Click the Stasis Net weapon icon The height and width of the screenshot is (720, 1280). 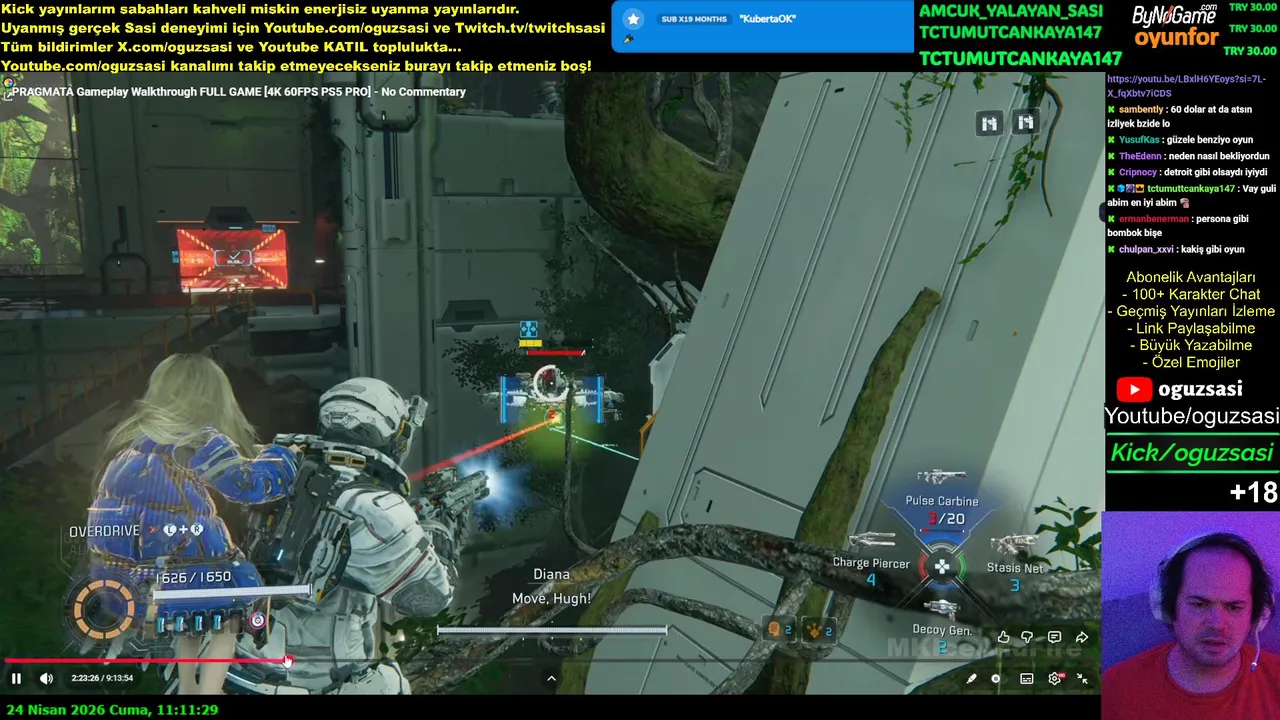coord(1014,545)
